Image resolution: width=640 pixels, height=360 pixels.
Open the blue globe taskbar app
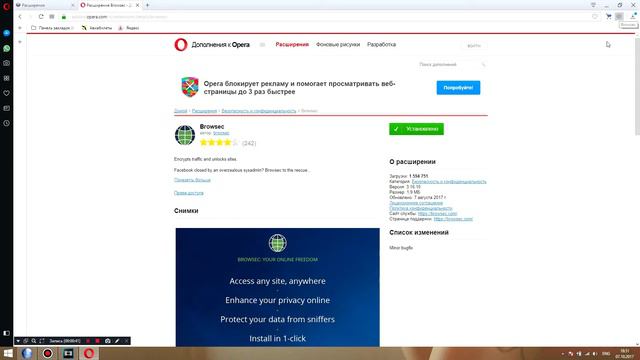pos(27,353)
